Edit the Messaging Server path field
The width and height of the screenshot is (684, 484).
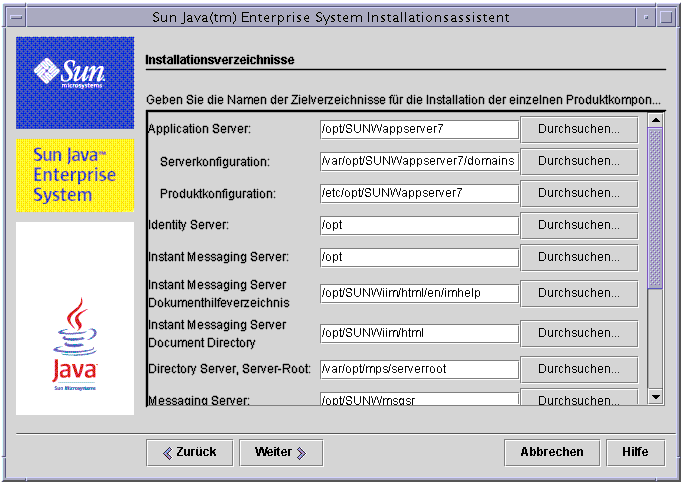click(419, 399)
